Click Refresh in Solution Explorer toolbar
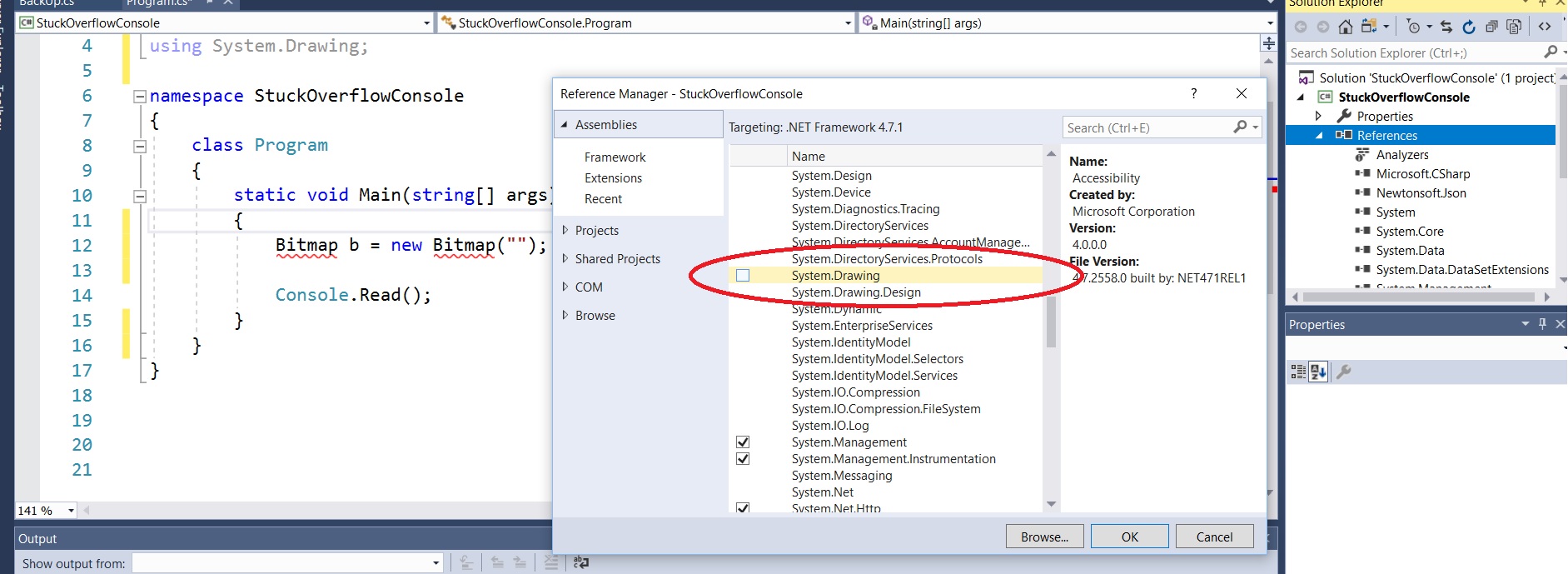The width and height of the screenshot is (1568, 574). (1469, 27)
